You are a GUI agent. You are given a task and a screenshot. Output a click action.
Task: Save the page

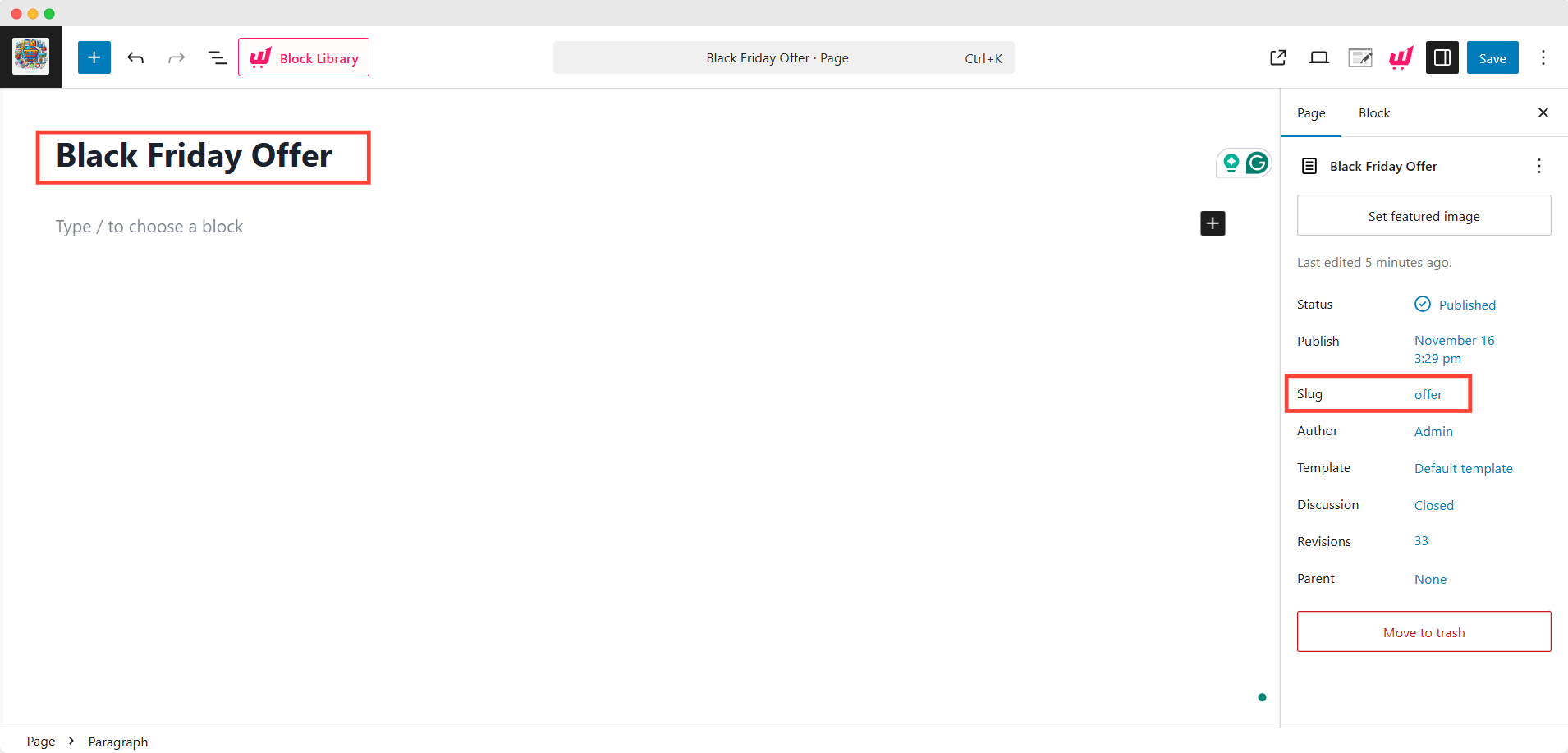click(1492, 57)
